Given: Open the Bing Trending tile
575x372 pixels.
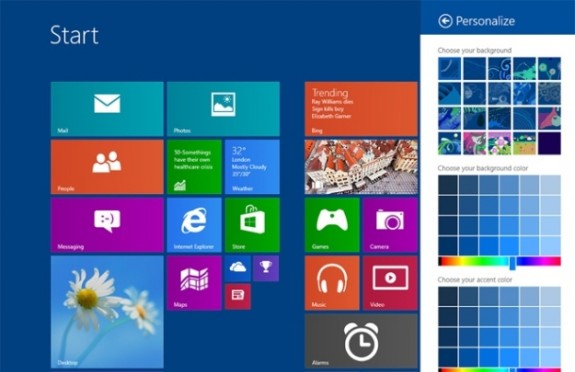Looking at the screenshot, I should [x=361, y=109].
